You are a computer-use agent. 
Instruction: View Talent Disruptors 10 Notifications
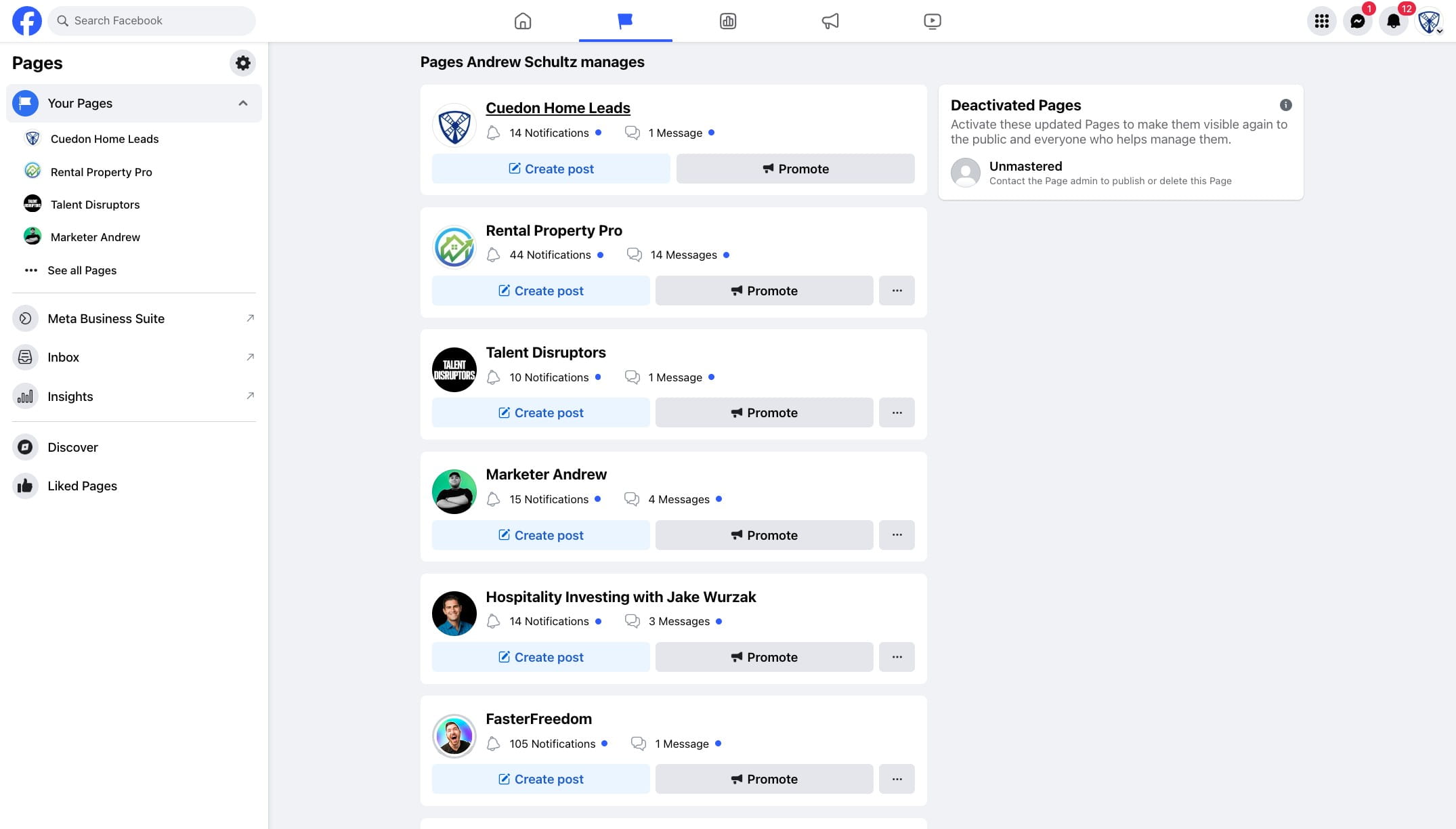(x=544, y=377)
